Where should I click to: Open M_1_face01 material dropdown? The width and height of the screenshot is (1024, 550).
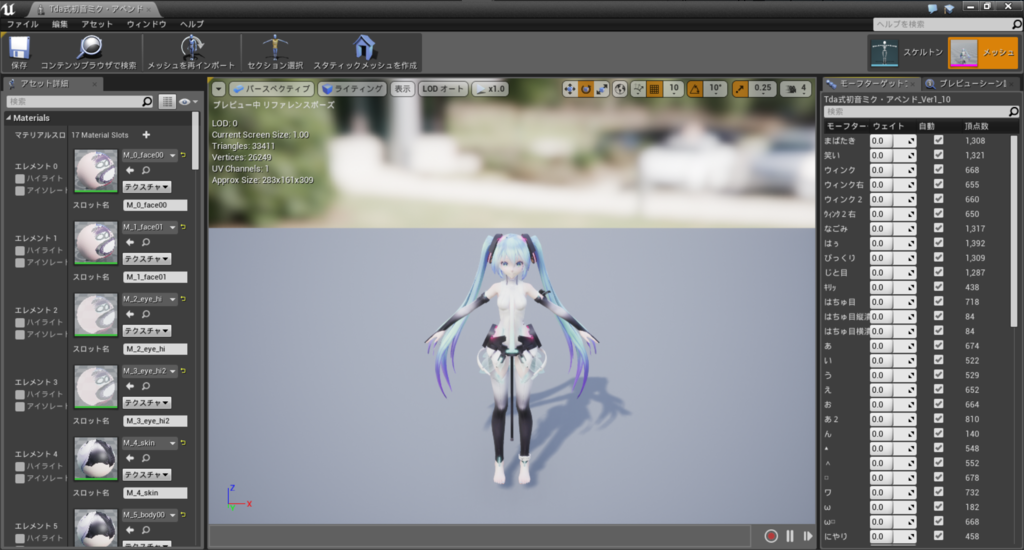tap(150, 227)
